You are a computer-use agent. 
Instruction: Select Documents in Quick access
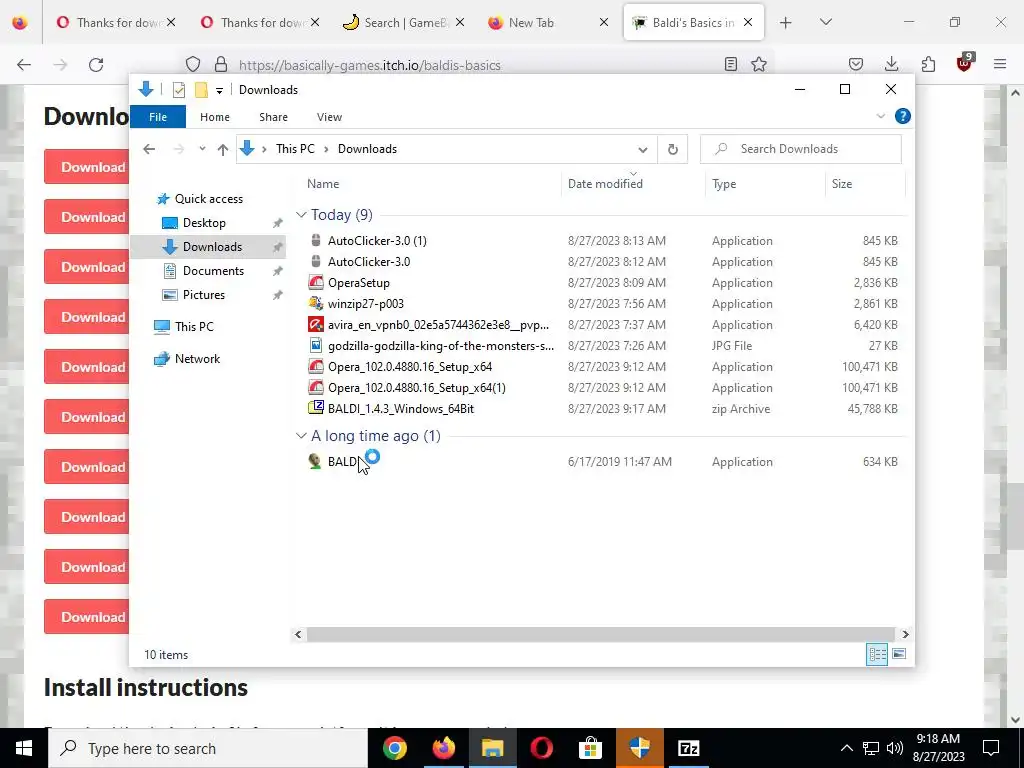(213, 271)
